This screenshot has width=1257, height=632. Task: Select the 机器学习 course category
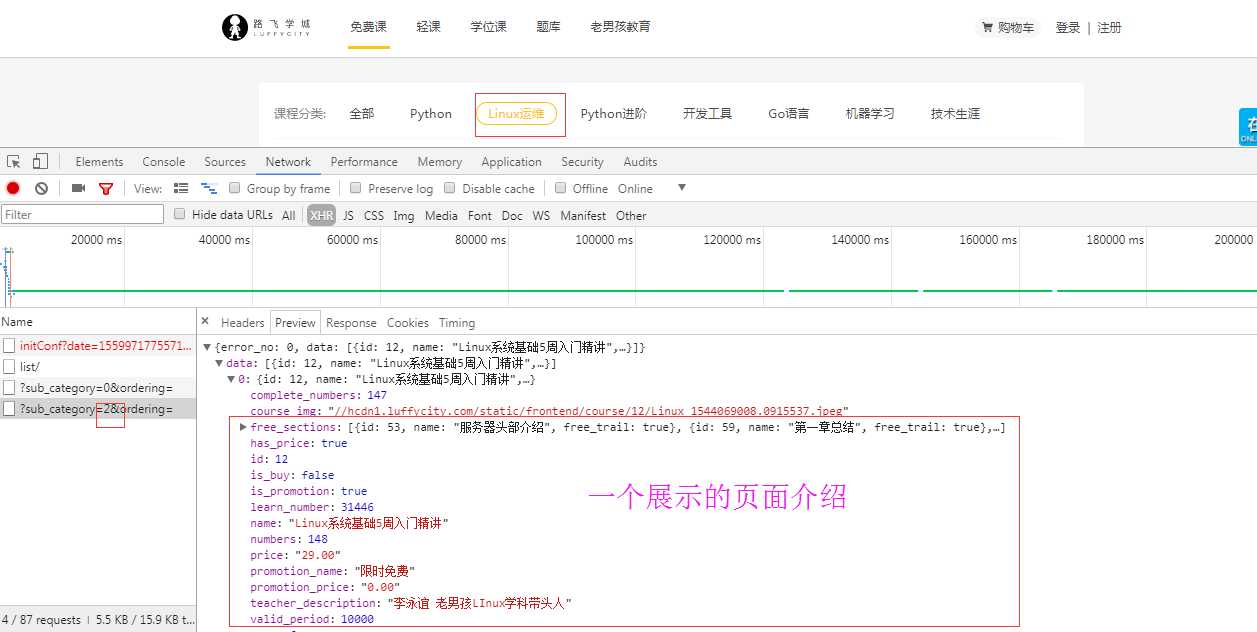[870, 114]
